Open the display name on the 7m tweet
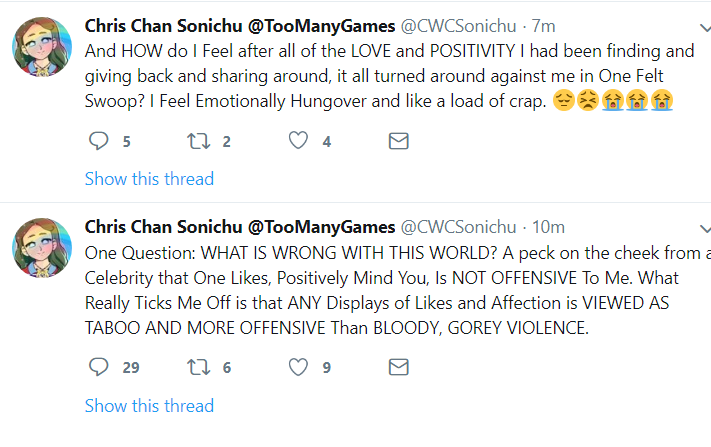Viewport: 711px width, 447px height. pos(240,26)
